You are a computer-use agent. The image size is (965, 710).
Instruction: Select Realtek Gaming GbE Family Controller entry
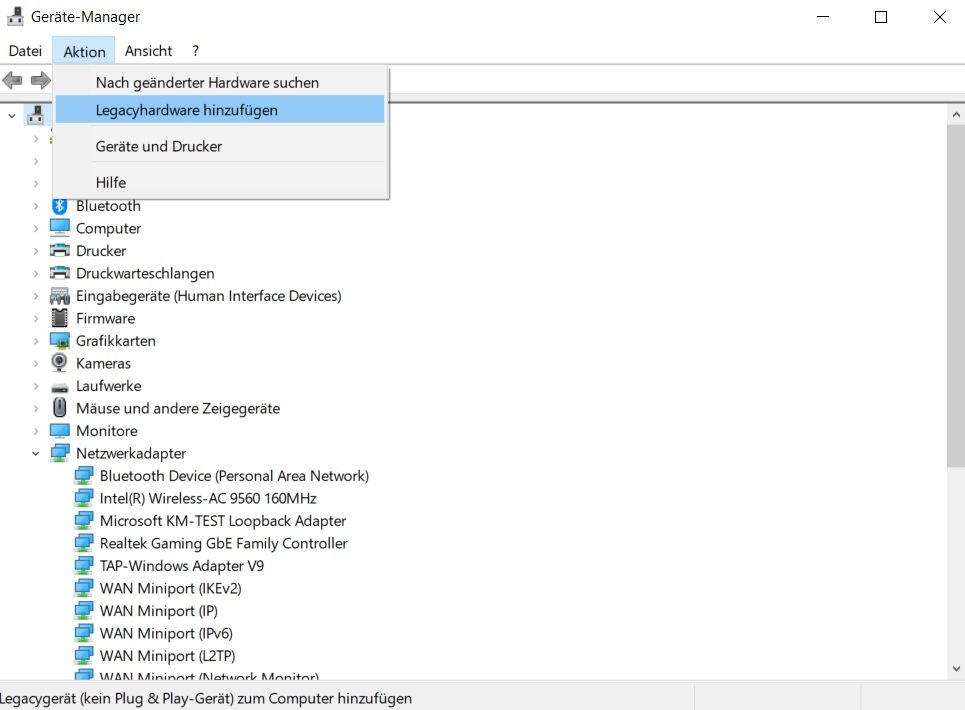223,543
